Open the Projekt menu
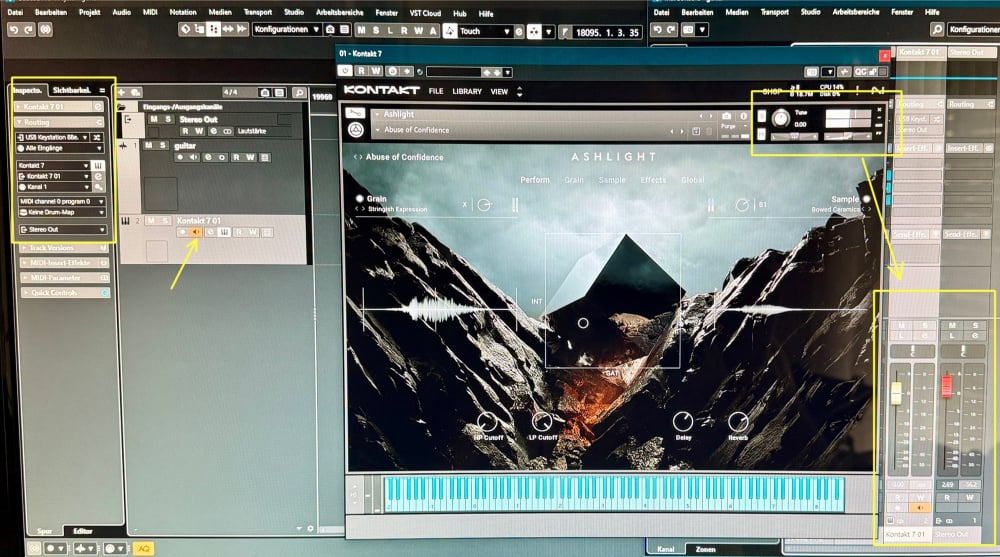The height and width of the screenshot is (557, 1000). (89, 12)
